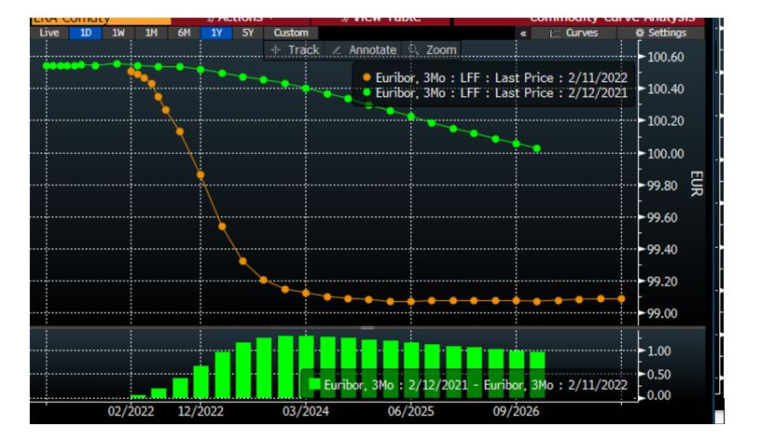Select the 1D range tab
760x440 pixels.
(85, 33)
